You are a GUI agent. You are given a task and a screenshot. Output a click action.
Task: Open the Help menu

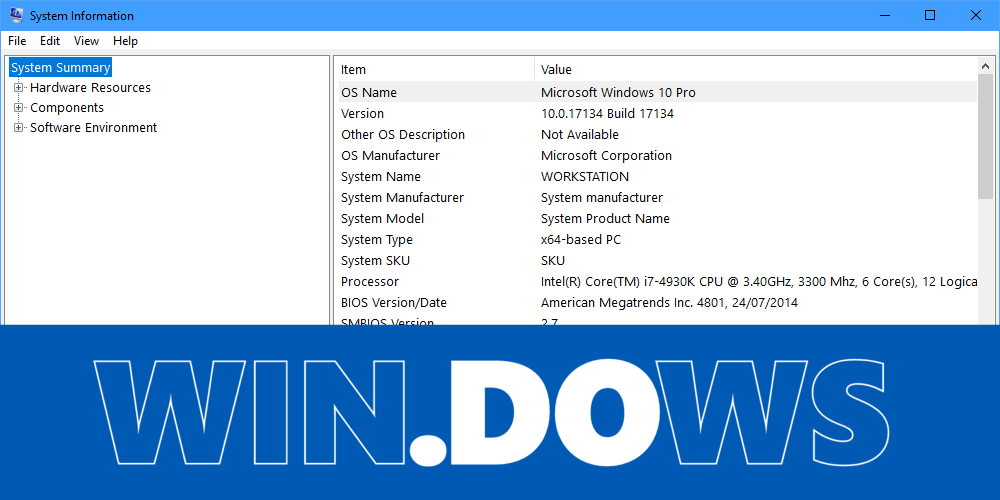(x=125, y=41)
